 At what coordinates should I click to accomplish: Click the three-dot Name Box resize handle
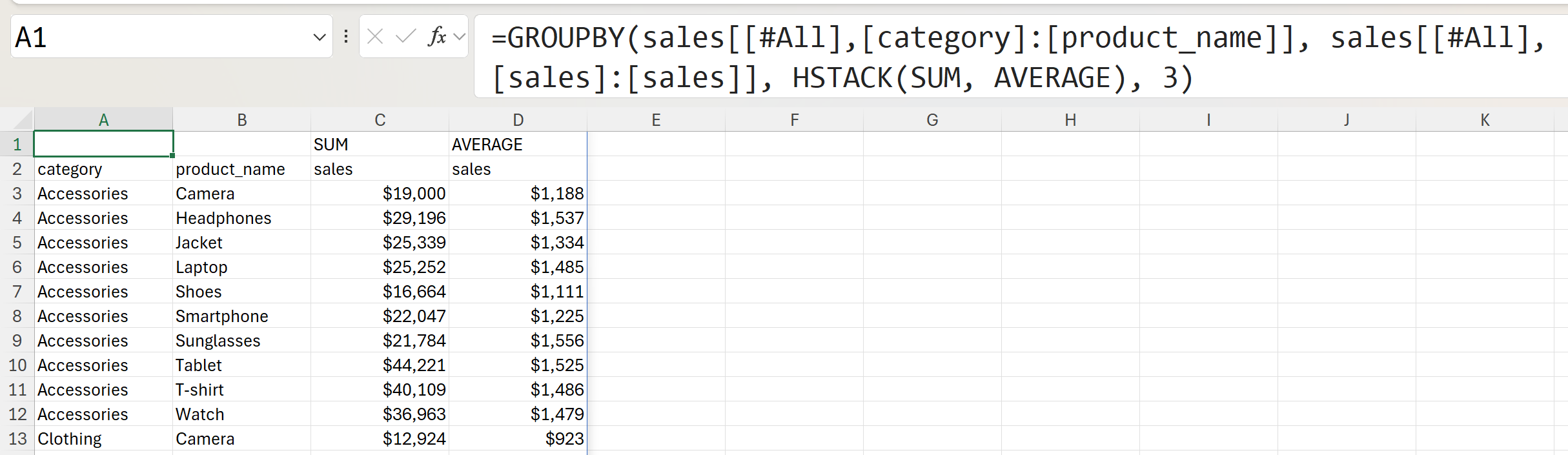tap(346, 37)
